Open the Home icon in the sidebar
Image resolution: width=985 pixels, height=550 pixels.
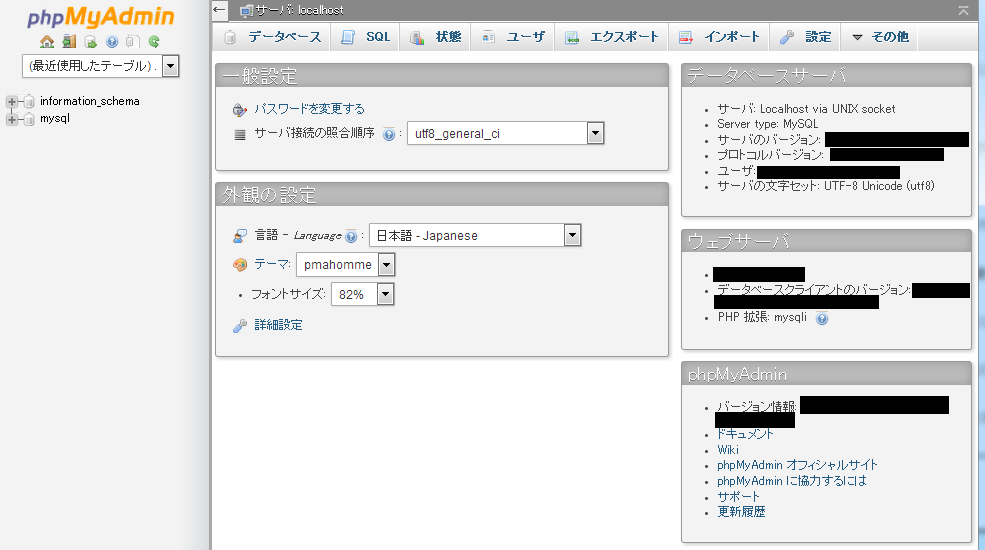pyautogui.click(x=47, y=42)
